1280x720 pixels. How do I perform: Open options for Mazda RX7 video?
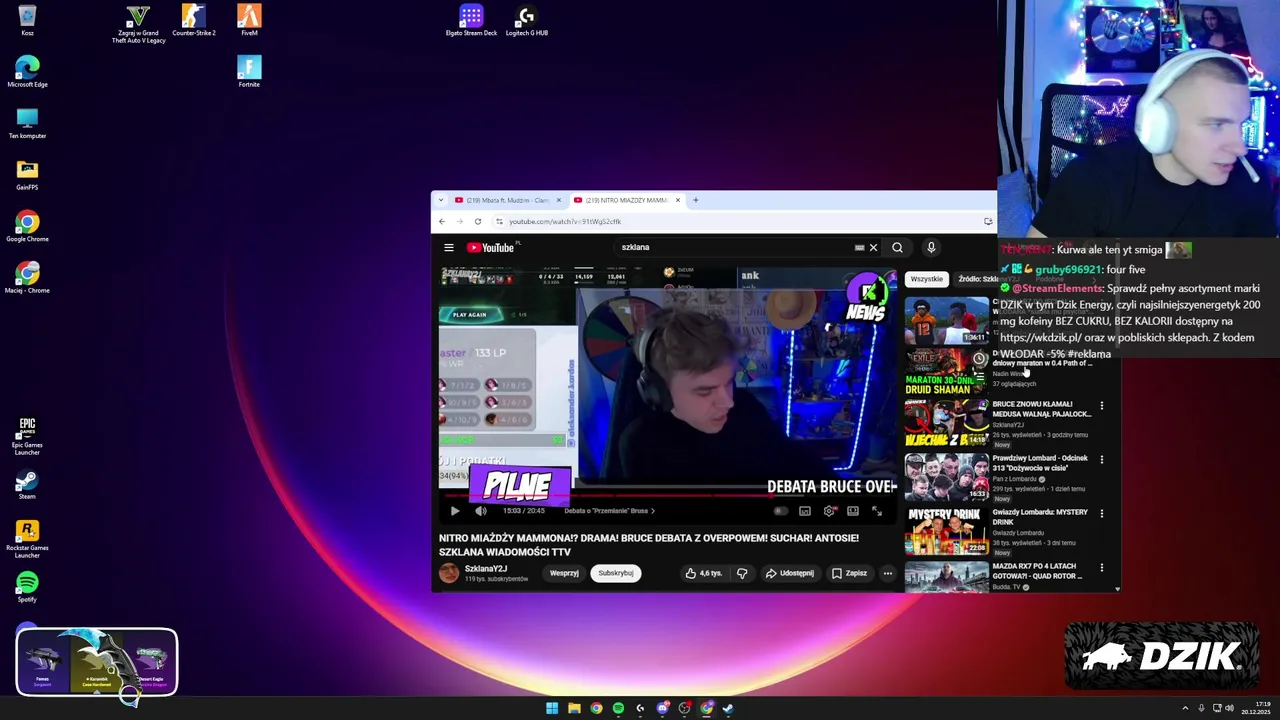[x=1102, y=567]
